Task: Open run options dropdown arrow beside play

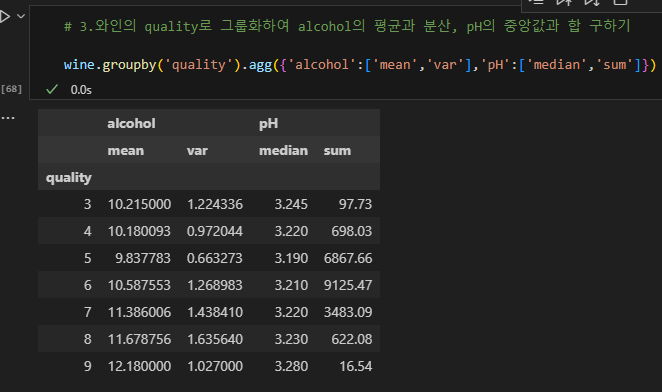Action: (21, 16)
